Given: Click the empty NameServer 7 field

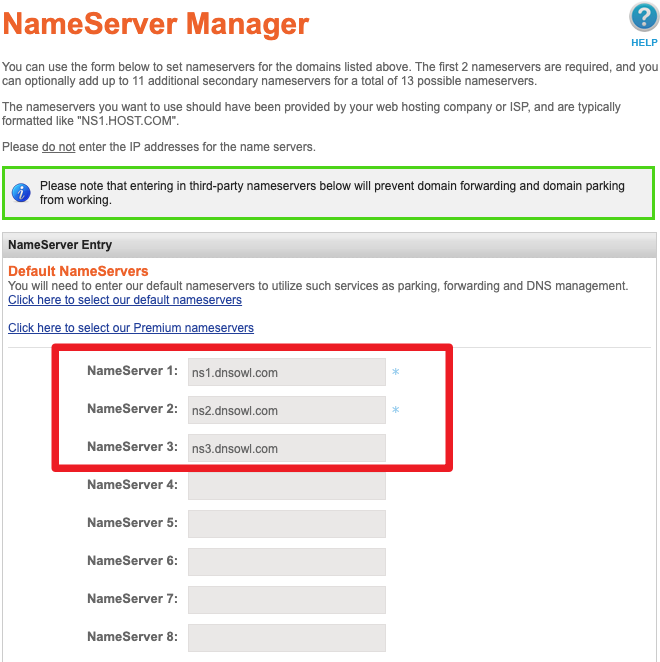Looking at the screenshot, I should [x=287, y=600].
